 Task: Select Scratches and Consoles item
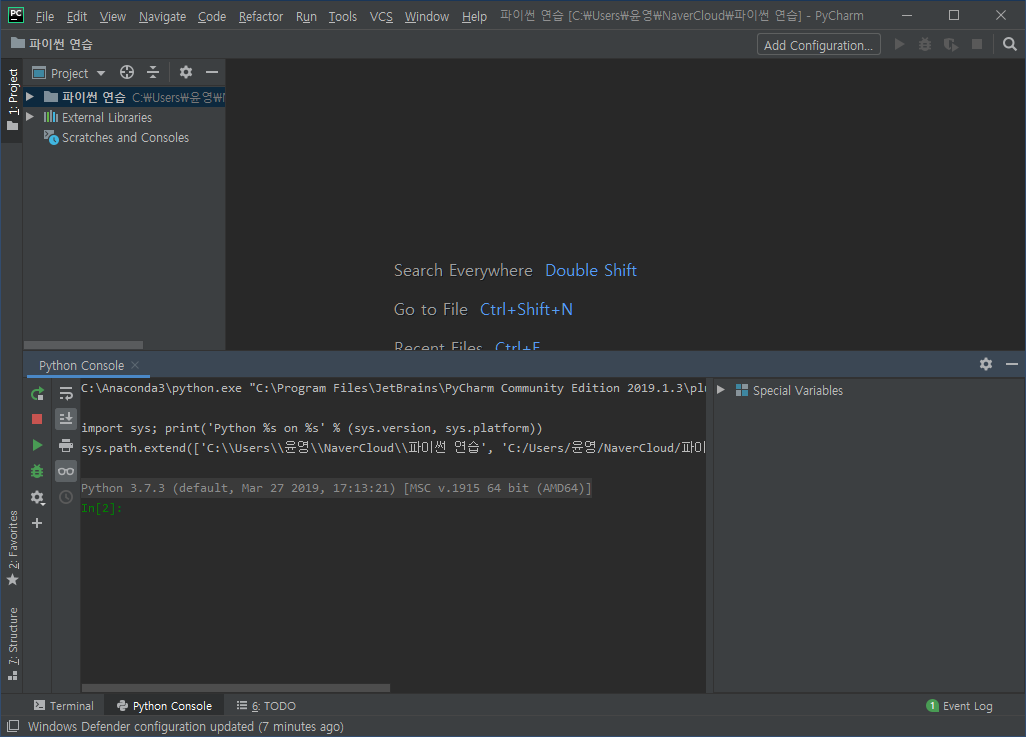click(x=125, y=137)
